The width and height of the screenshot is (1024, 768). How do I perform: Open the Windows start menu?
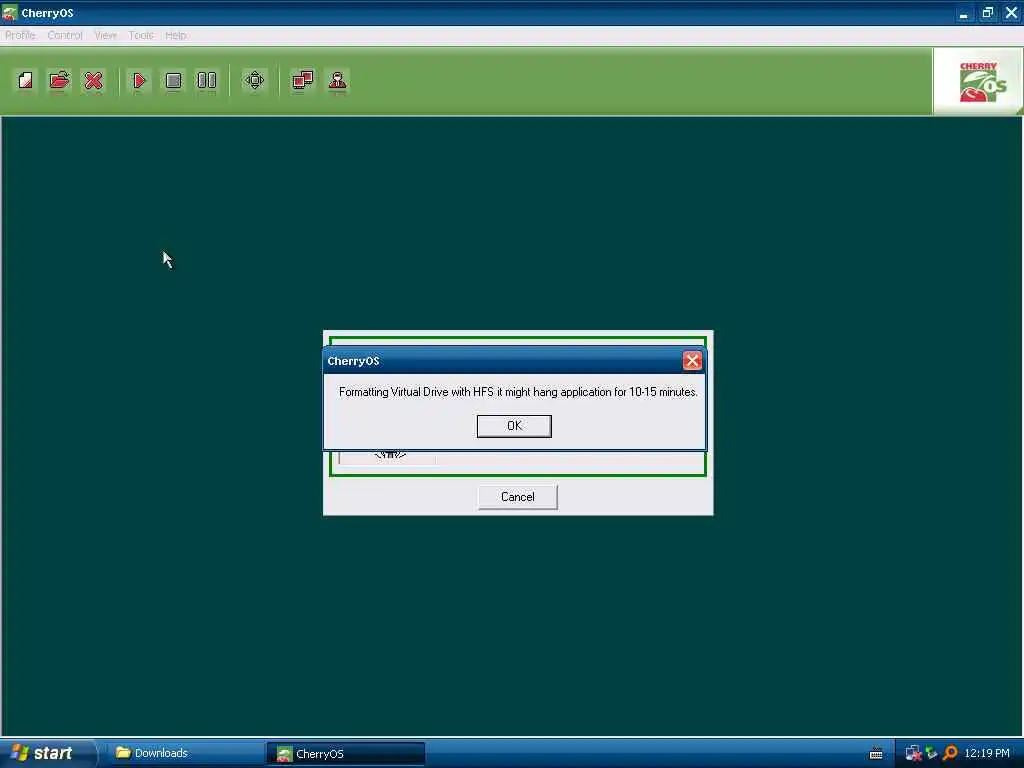pos(47,753)
